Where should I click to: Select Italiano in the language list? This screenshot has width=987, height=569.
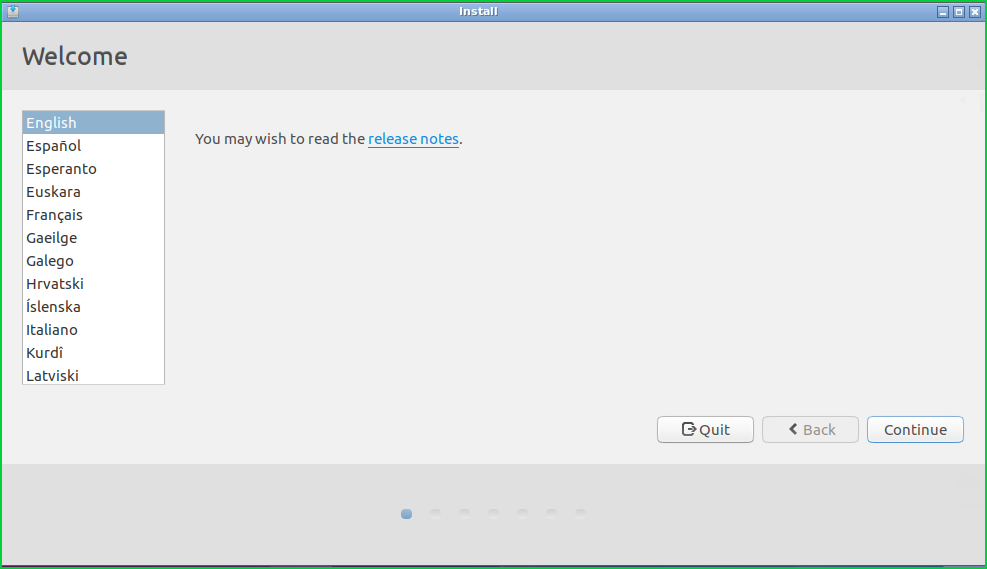[93, 330]
